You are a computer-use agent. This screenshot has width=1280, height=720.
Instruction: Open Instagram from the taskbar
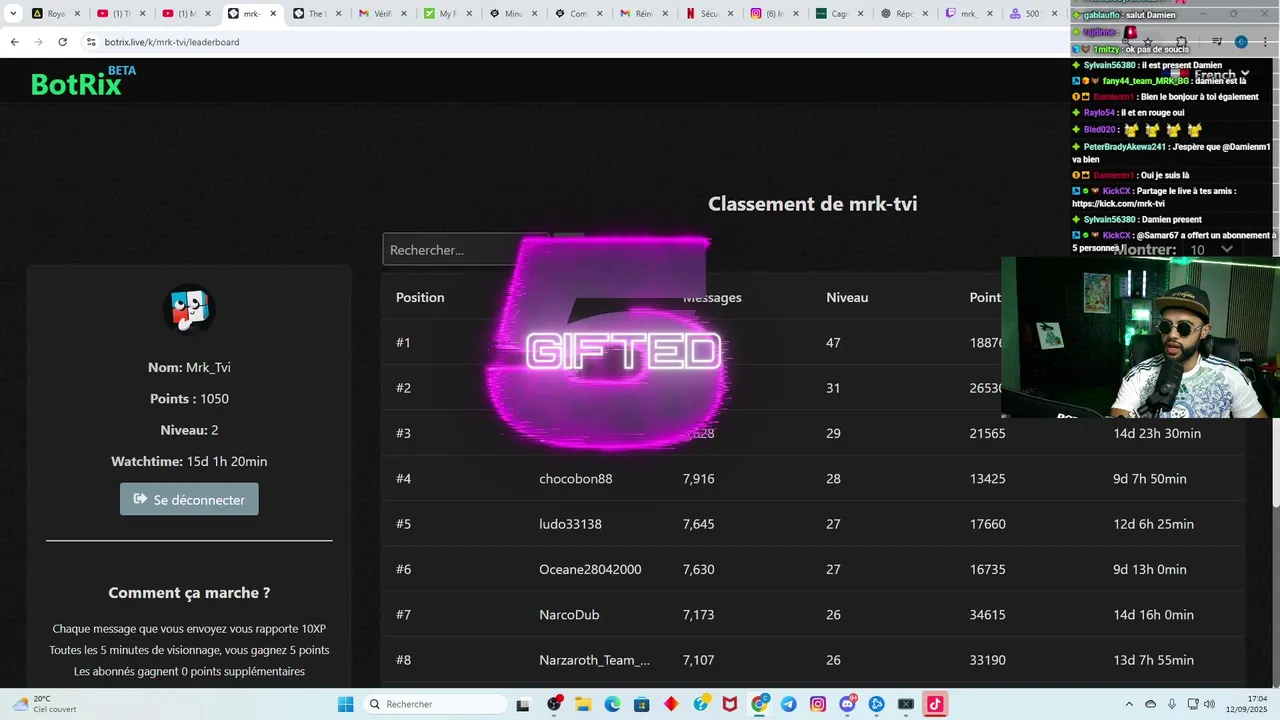pyautogui.click(x=818, y=704)
